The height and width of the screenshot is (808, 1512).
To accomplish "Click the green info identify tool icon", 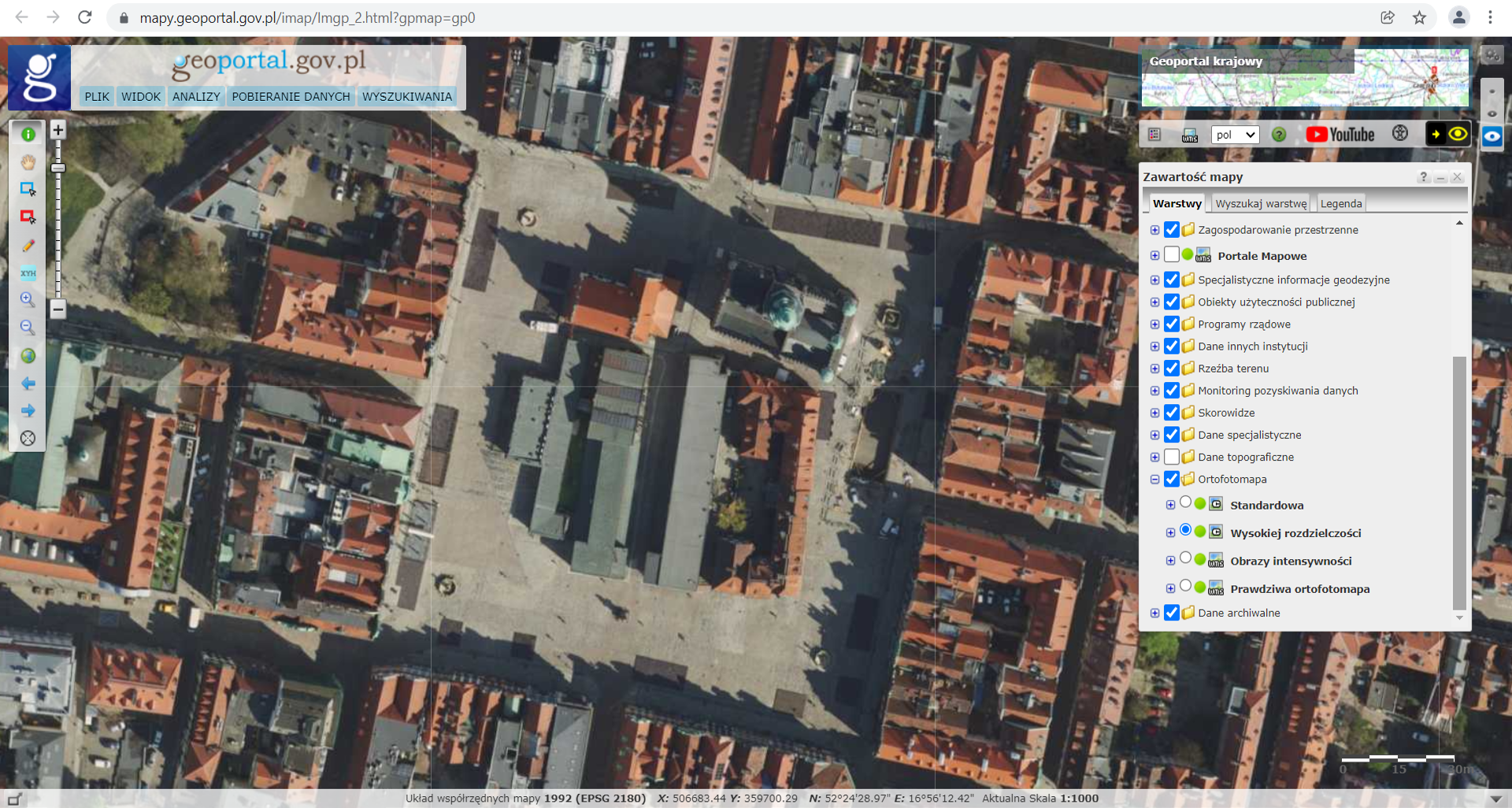I will pos(28,135).
